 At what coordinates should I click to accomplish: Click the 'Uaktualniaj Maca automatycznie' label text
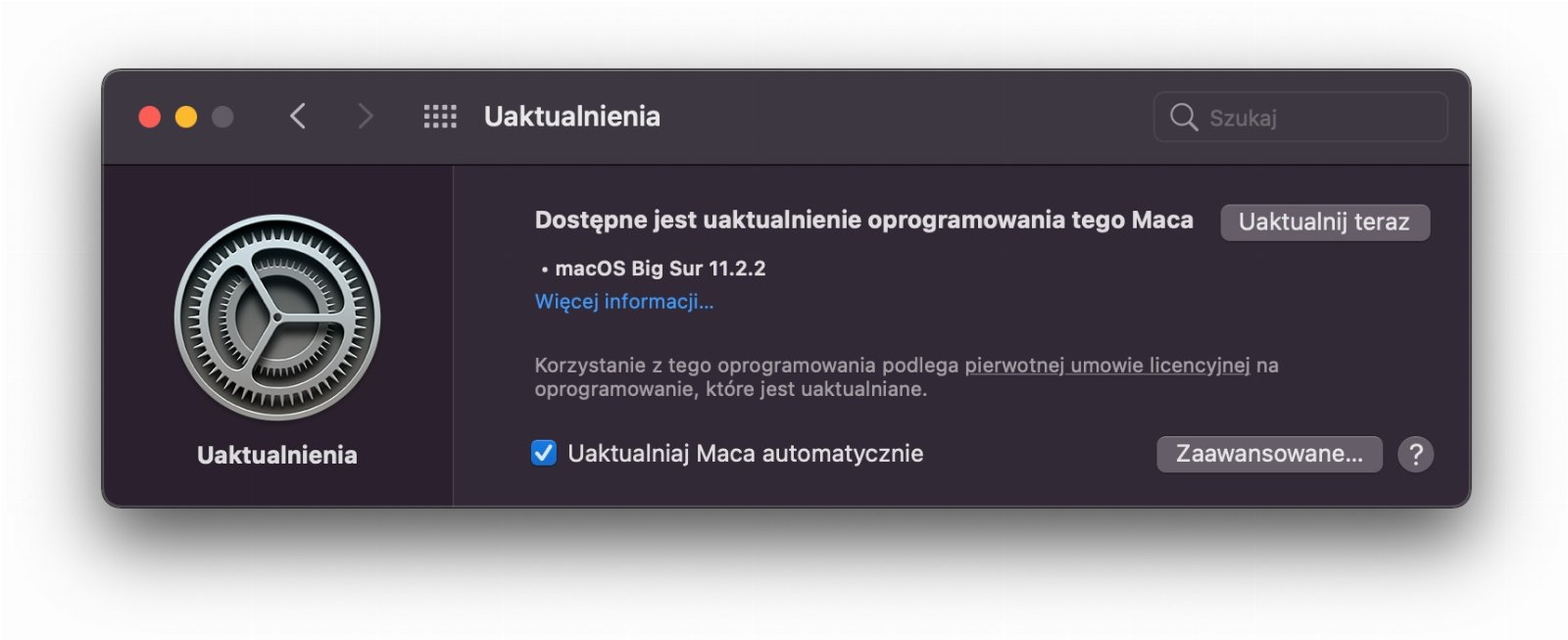(x=746, y=454)
